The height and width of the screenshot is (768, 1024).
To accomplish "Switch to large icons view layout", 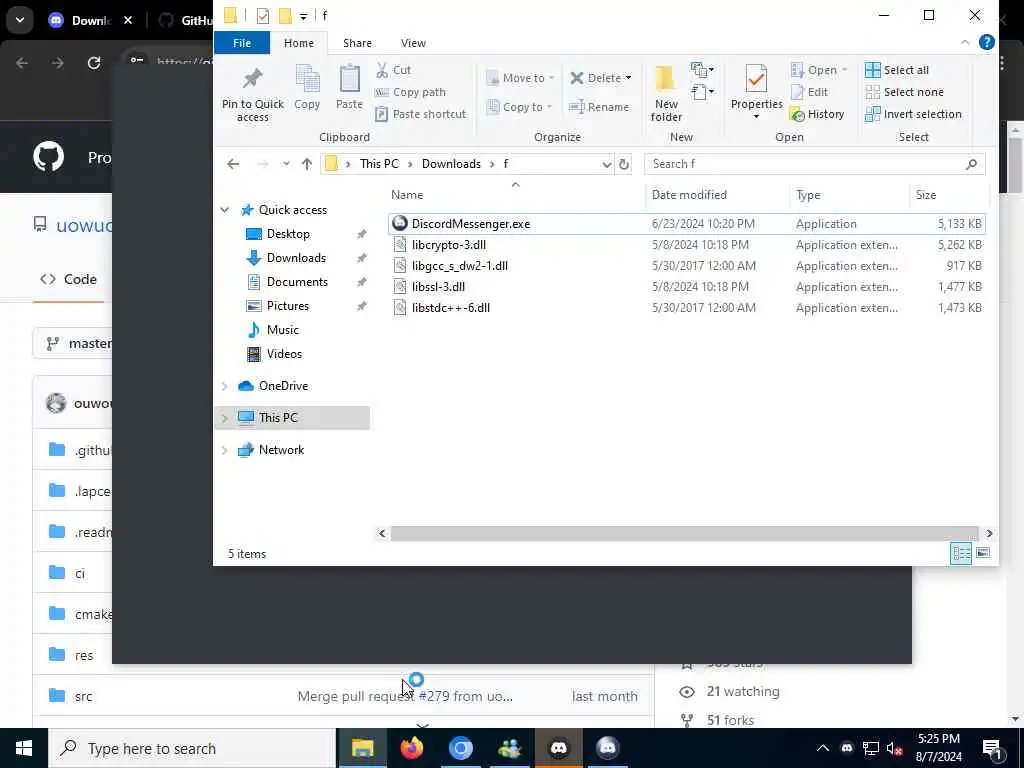I will pos(983,553).
